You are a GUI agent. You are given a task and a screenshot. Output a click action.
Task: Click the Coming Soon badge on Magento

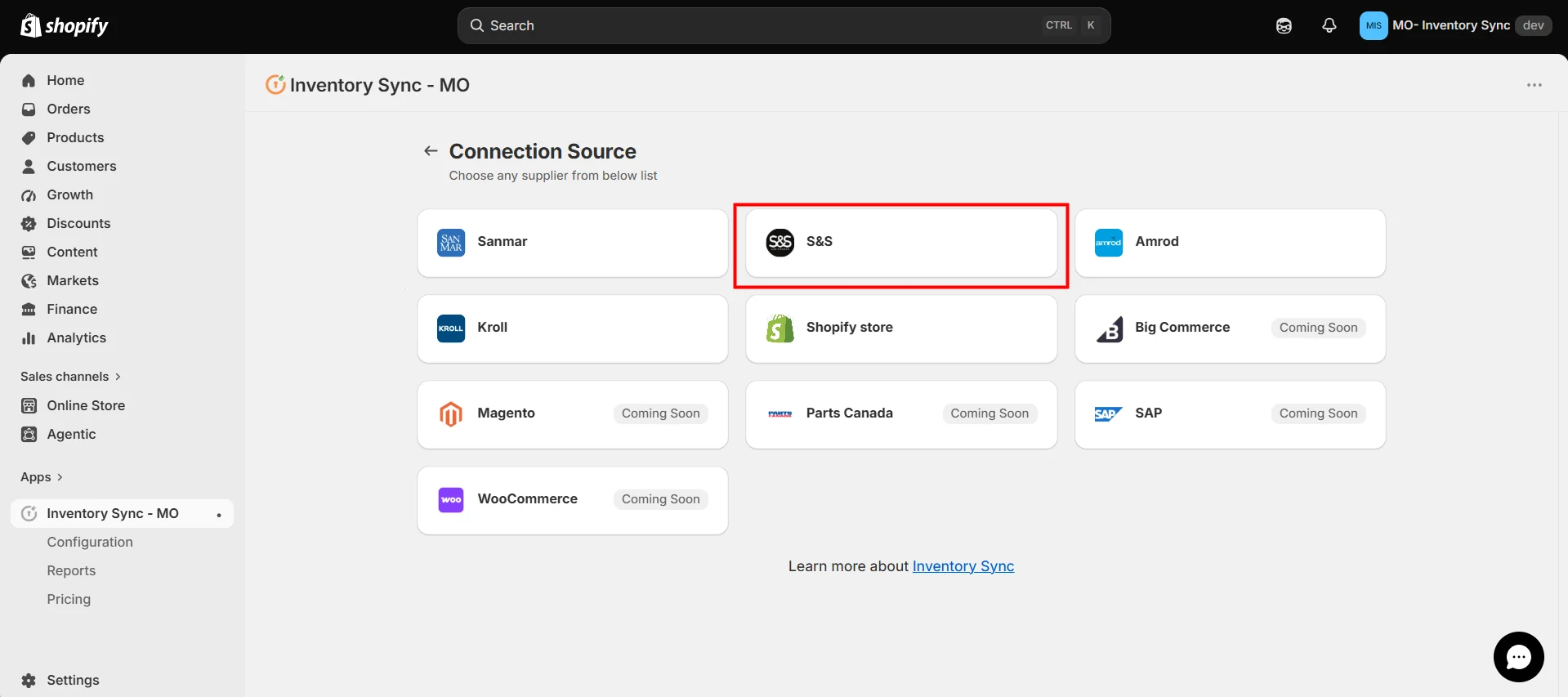661,413
